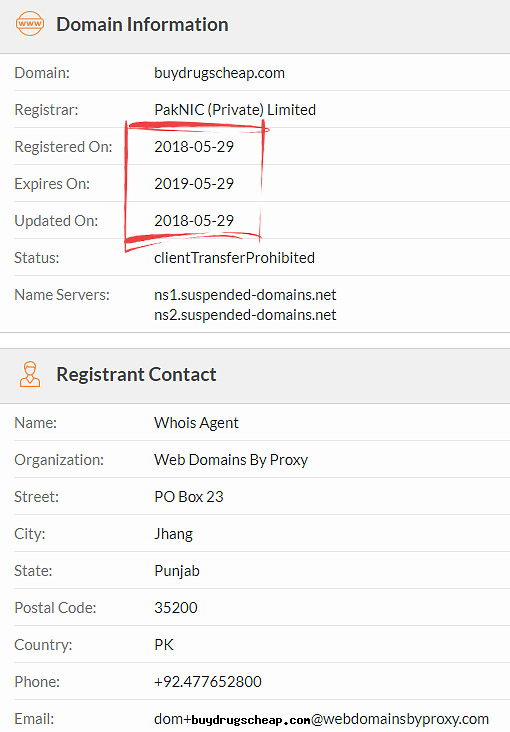Click the Postal Code: label

(x=55, y=608)
